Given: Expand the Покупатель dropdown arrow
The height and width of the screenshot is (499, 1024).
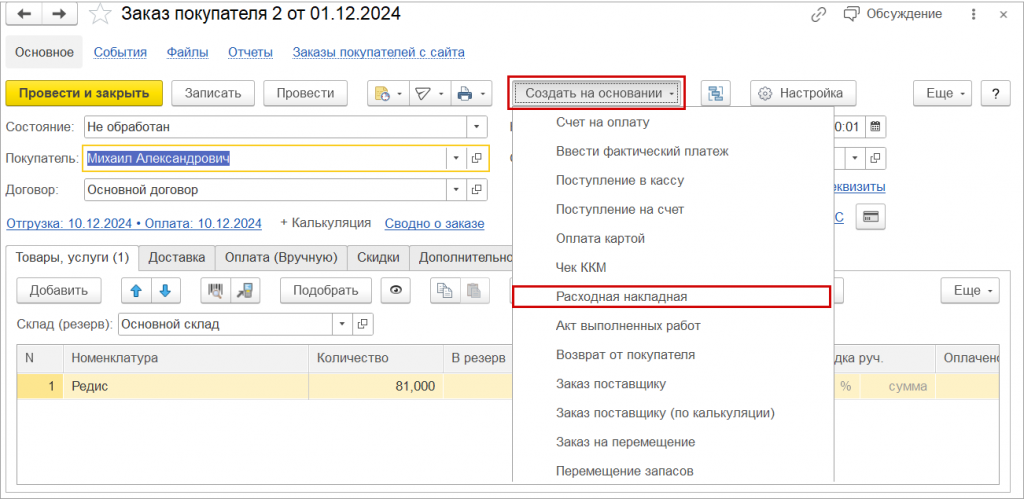Looking at the screenshot, I should (455, 158).
